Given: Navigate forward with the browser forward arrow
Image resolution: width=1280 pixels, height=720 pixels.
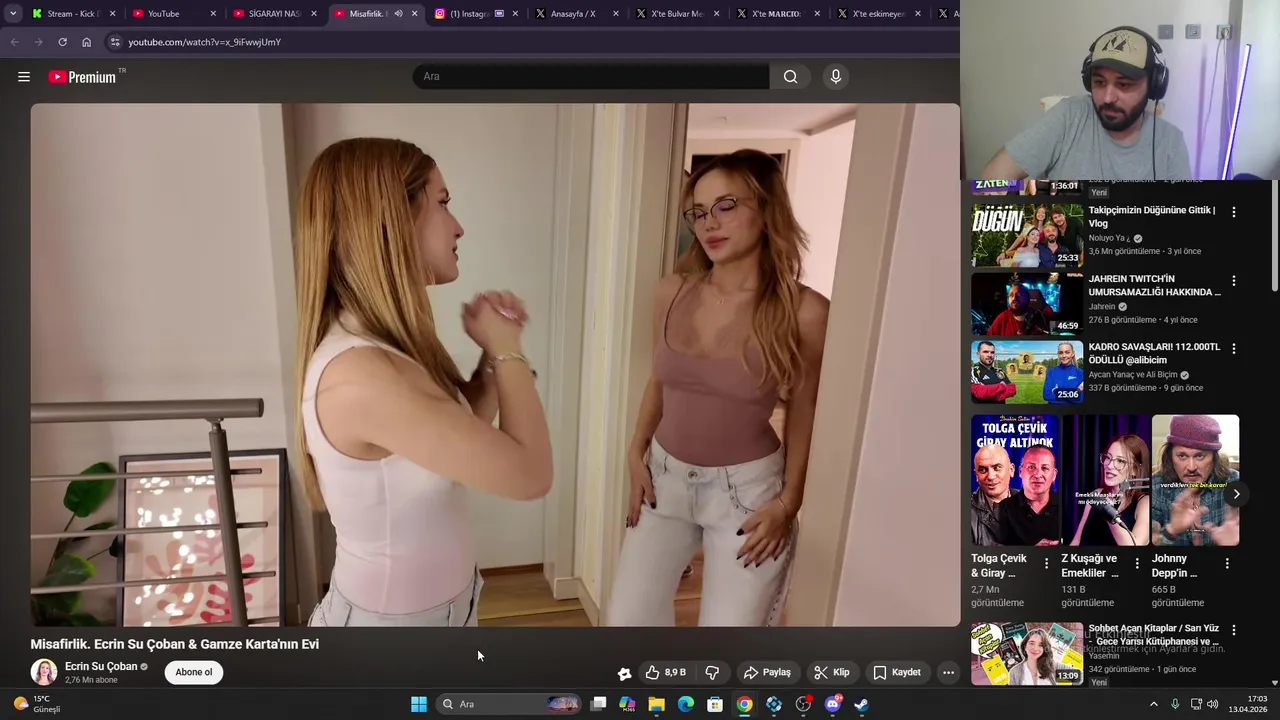Looking at the screenshot, I should pyautogui.click(x=38, y=42).
